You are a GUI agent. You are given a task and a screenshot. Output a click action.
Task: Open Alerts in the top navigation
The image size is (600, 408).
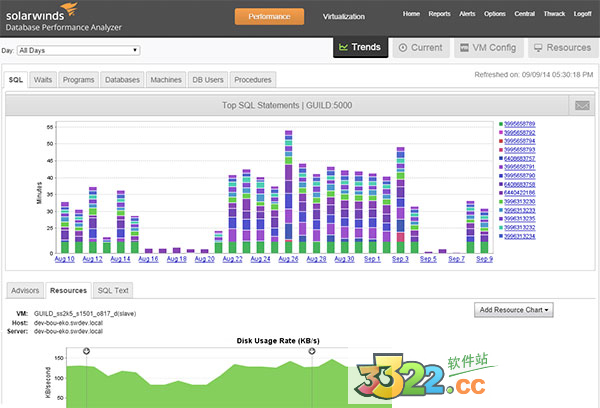click(467, 14)
